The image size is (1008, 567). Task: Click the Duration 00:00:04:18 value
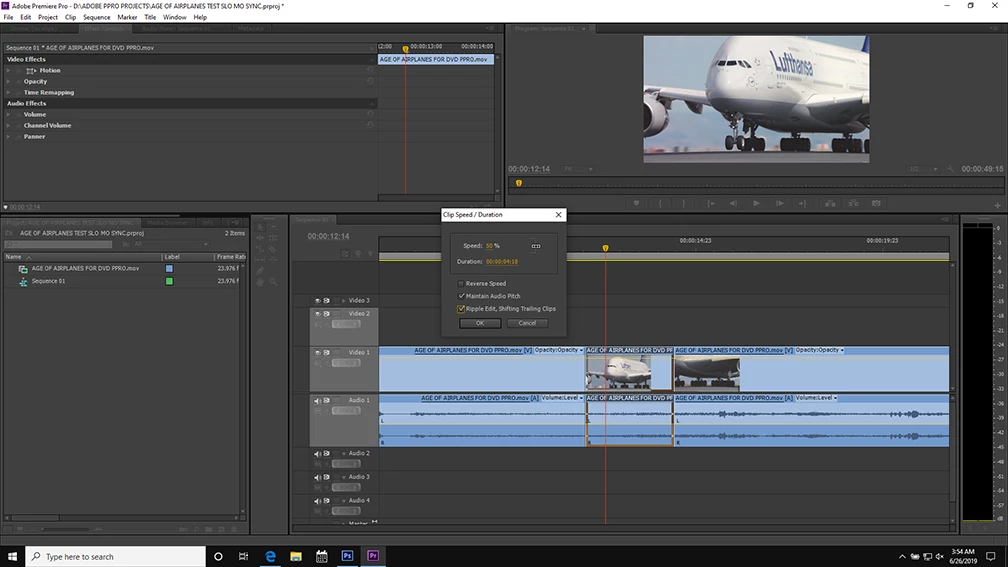click(x=502, y=262)
